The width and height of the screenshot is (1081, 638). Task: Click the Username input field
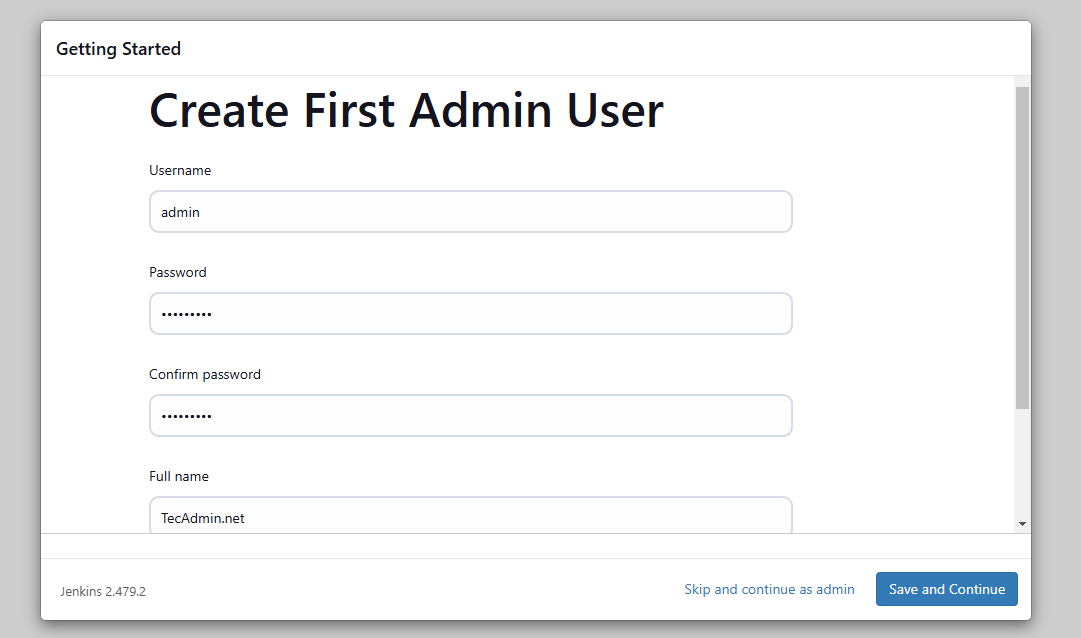tap(470, 212)
